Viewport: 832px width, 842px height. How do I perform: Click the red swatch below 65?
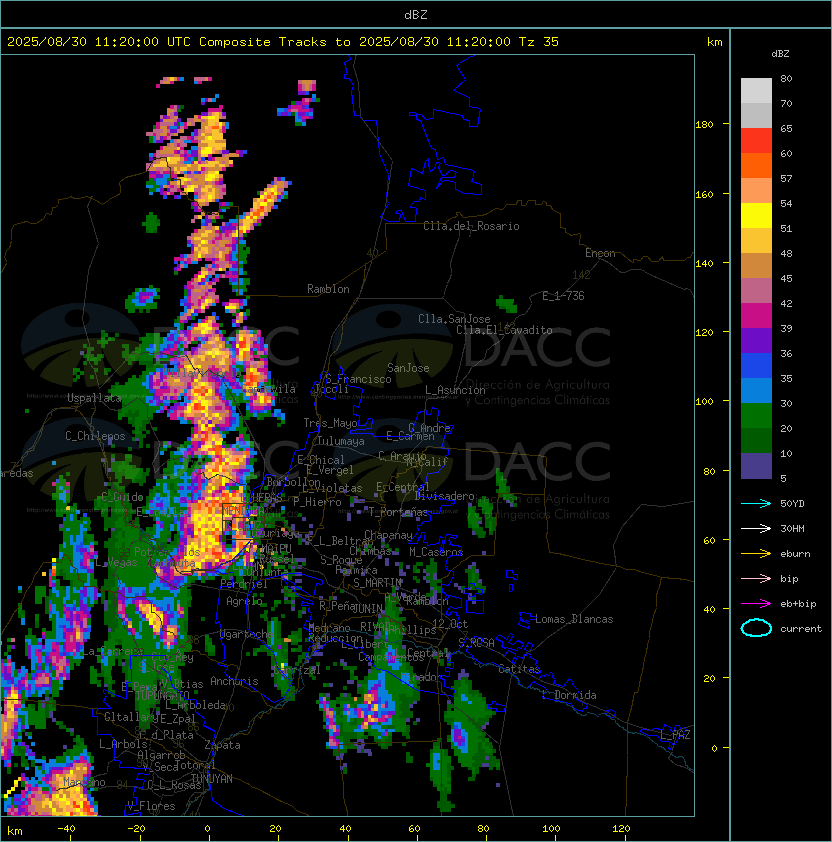click(x=756, y=141)
